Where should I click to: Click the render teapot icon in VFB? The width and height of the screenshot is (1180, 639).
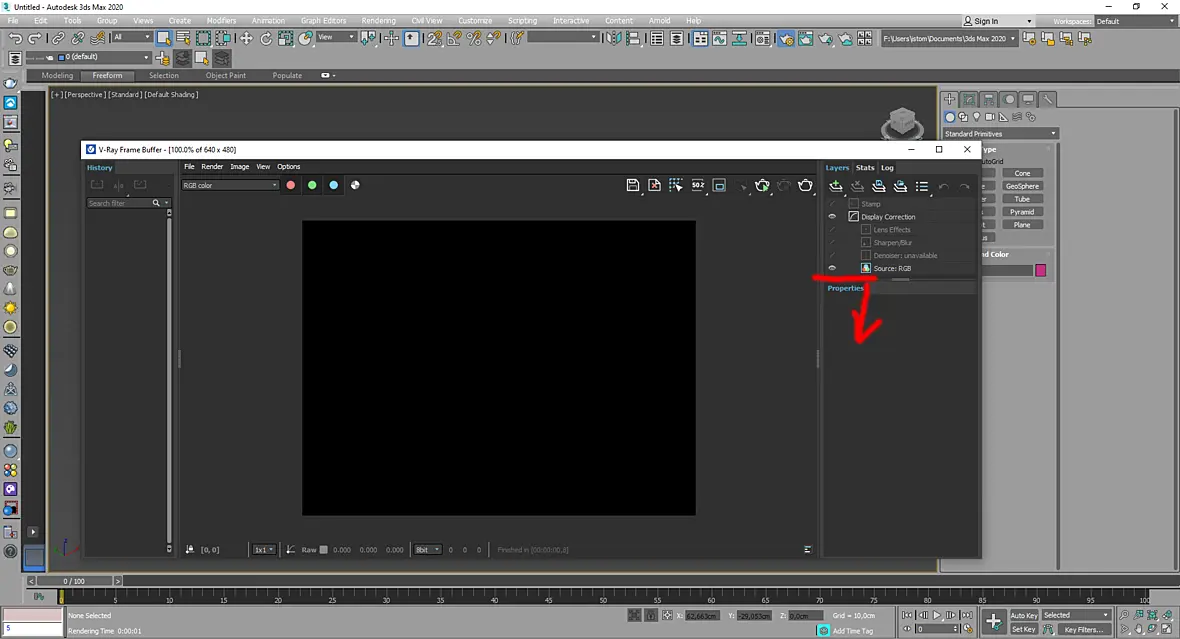805,185
